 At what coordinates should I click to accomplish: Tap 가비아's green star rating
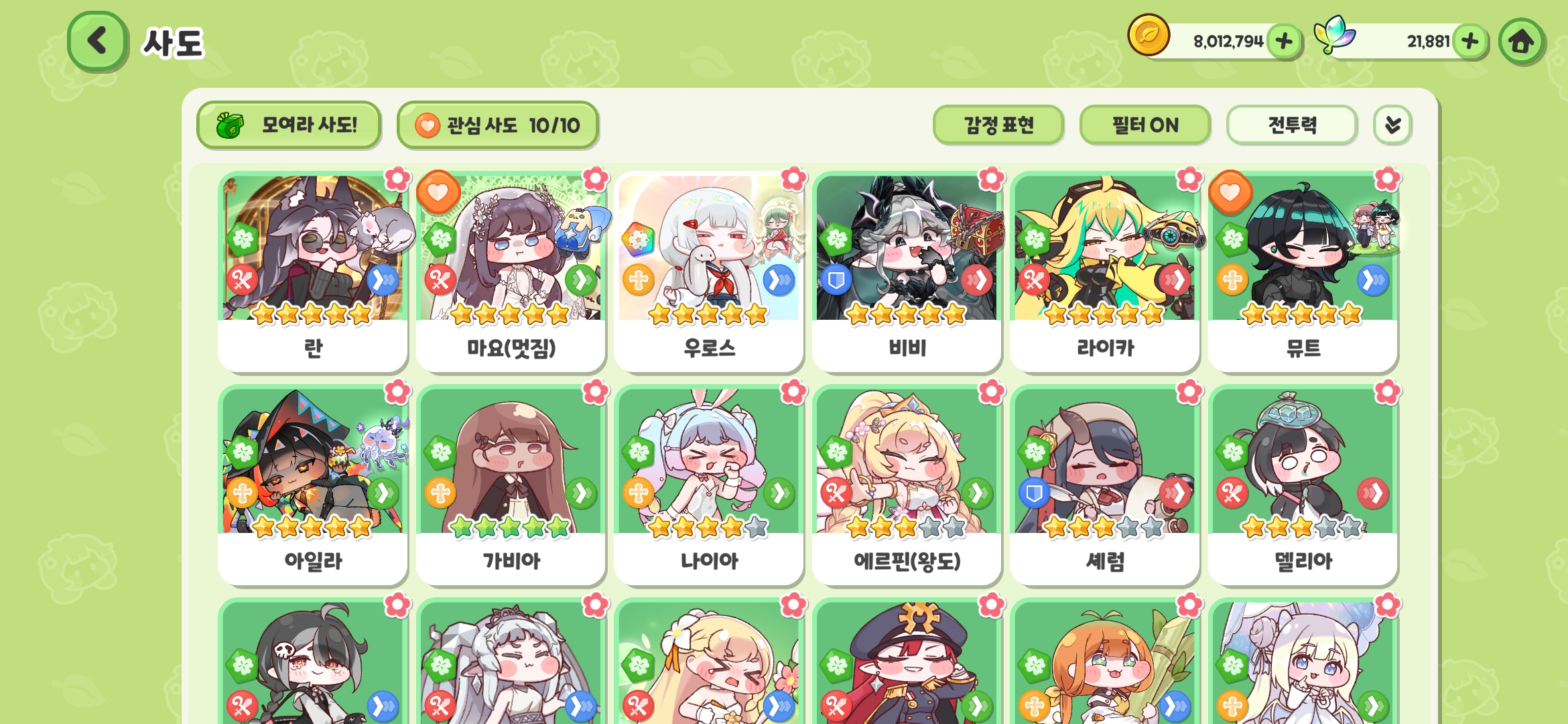511,528
